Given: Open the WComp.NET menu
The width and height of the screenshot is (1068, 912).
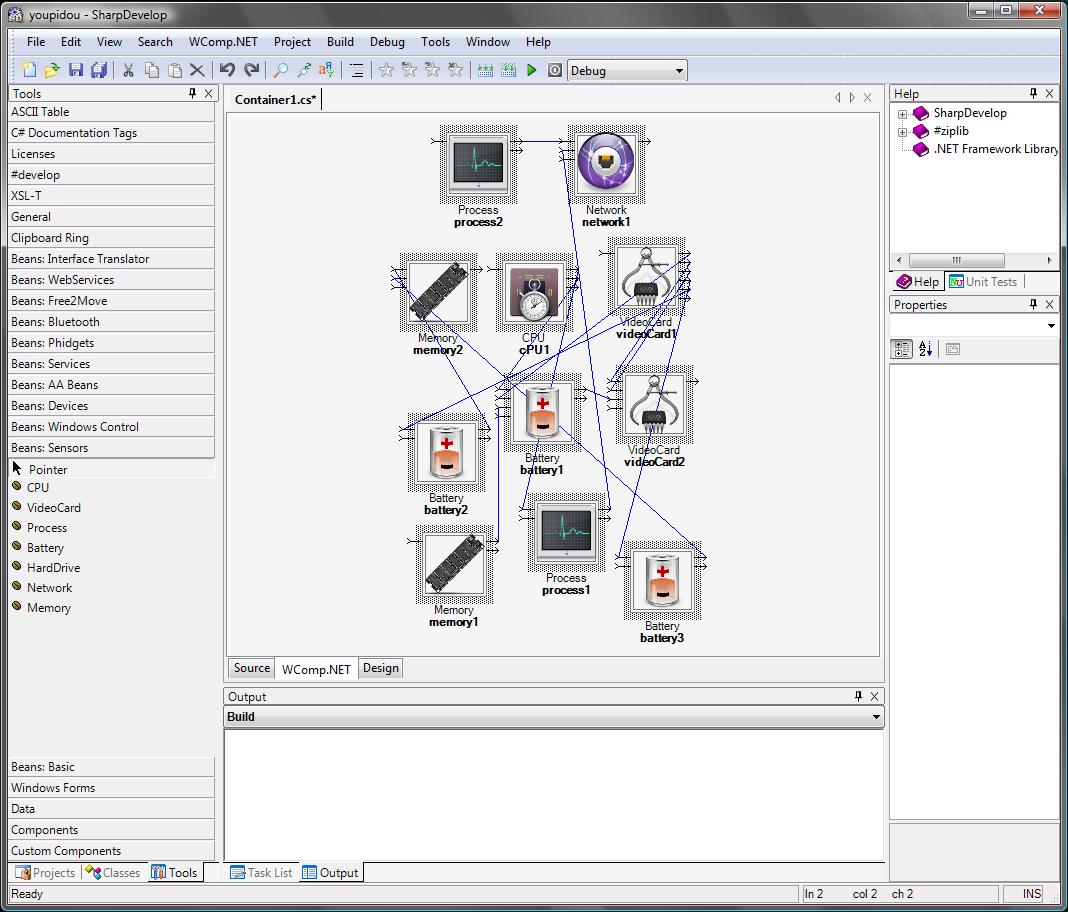Looking at the screenshot, I should pos(223,42).
